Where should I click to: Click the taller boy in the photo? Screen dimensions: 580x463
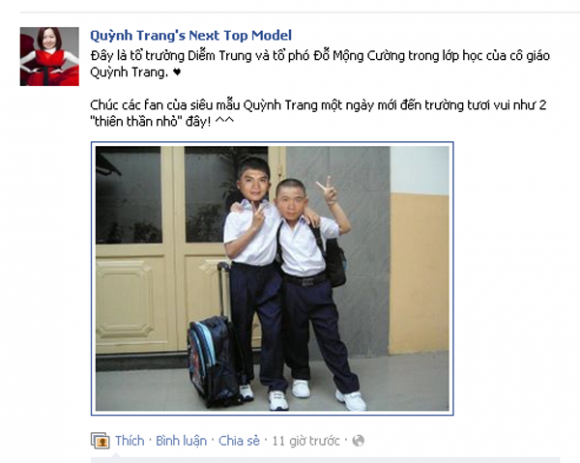tap(256, 274)
